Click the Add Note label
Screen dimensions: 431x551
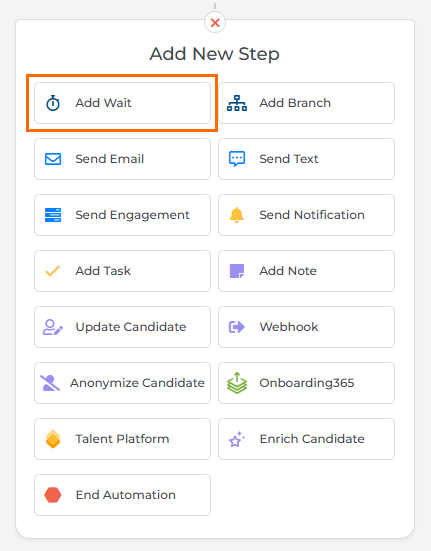288,271
